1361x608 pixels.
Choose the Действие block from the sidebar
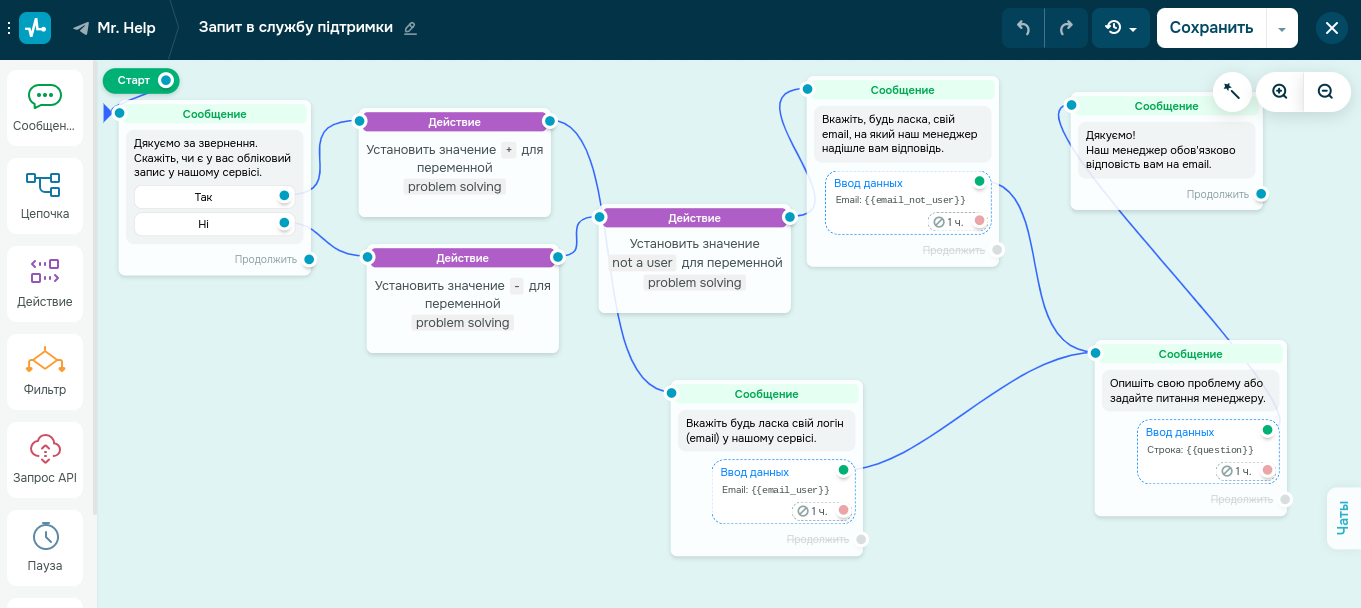(x=44, y=283)
